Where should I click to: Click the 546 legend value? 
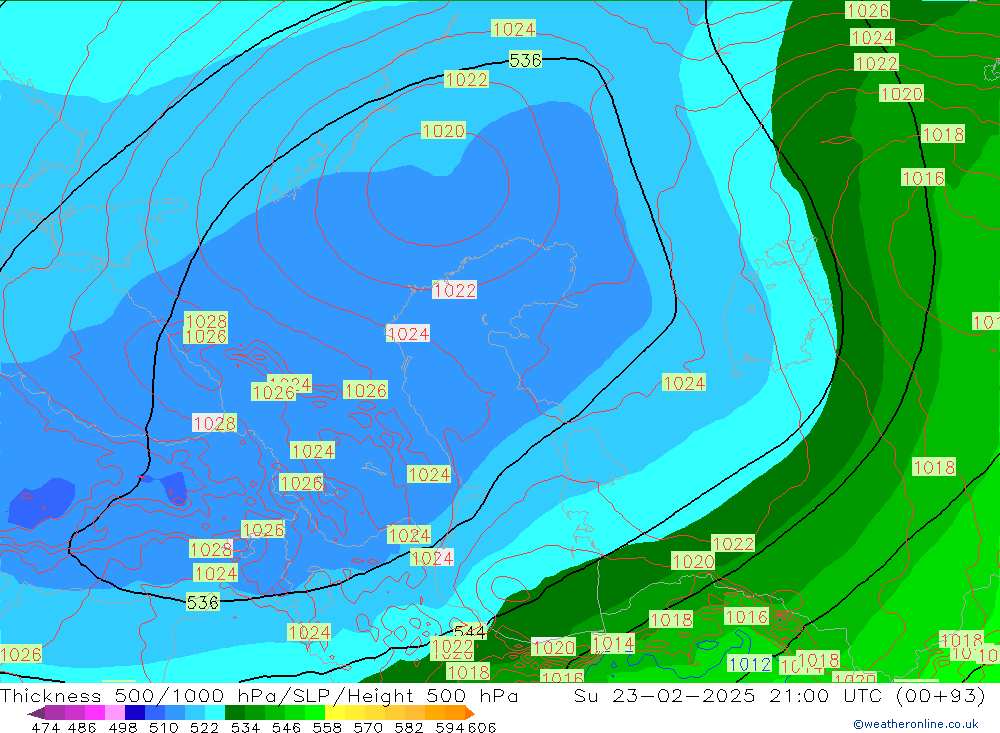(x=286, y=727)
